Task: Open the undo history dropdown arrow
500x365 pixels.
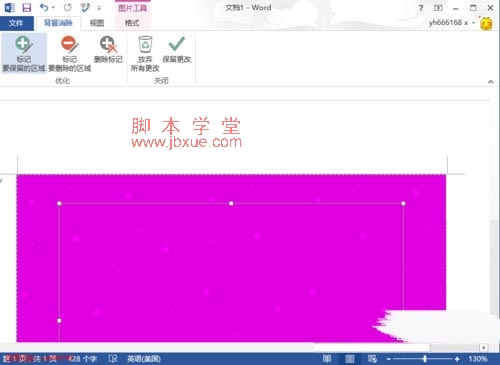Action: [x=53, y=8]
